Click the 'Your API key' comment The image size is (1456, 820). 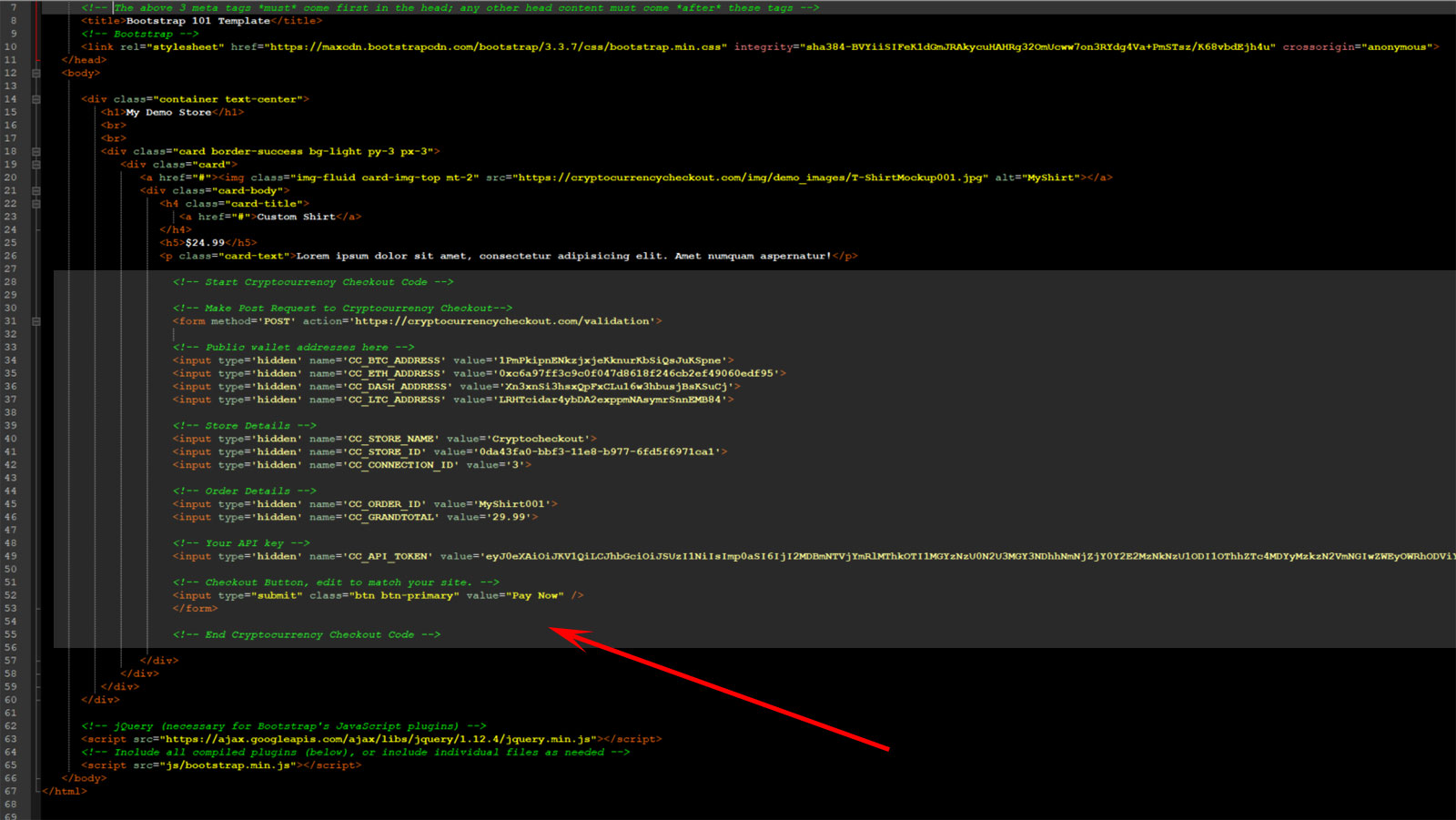(x=241, y=543)
